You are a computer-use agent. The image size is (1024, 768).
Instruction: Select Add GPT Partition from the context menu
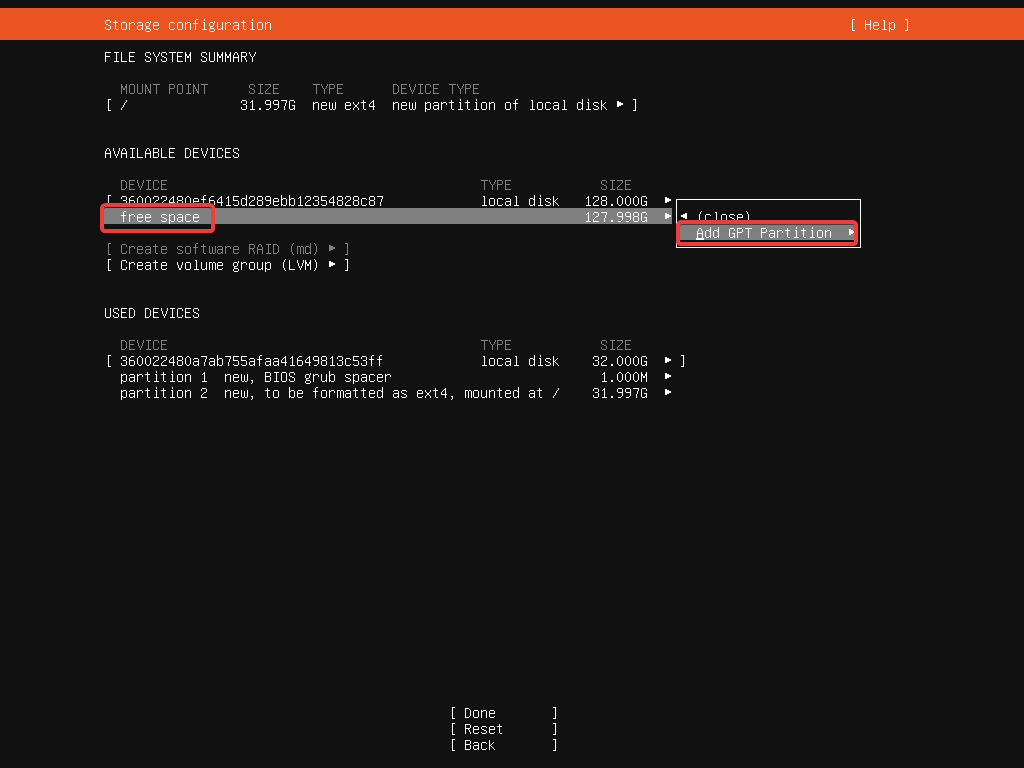tap(765, 232)
